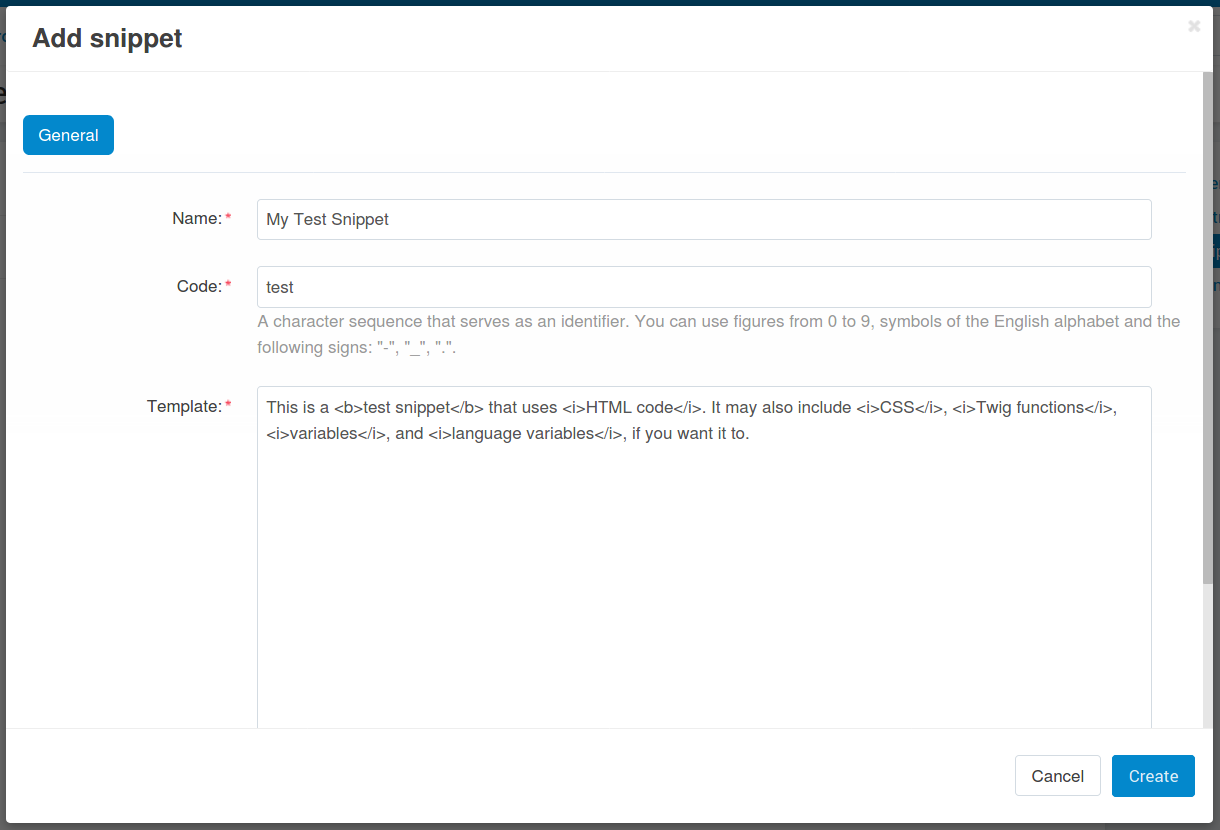This screenshot has height=830, width=1220.
Task: Click the Cancel button
Action: pos(1058,776)
